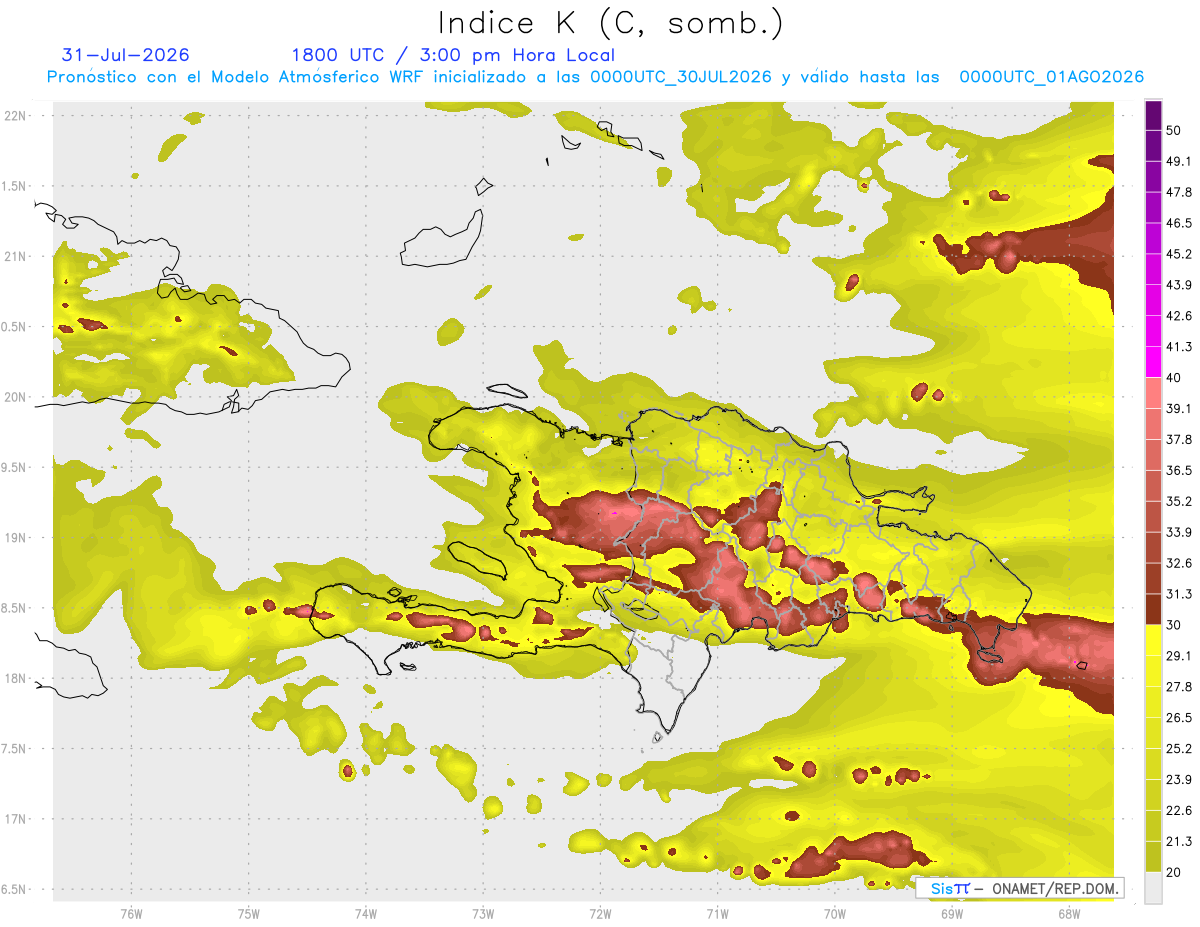The width and height of the screenshot is (1200, 927).
Task: Click the colorbar value '45.2'
Action: pyautogui.click(x=1179, y=254)
